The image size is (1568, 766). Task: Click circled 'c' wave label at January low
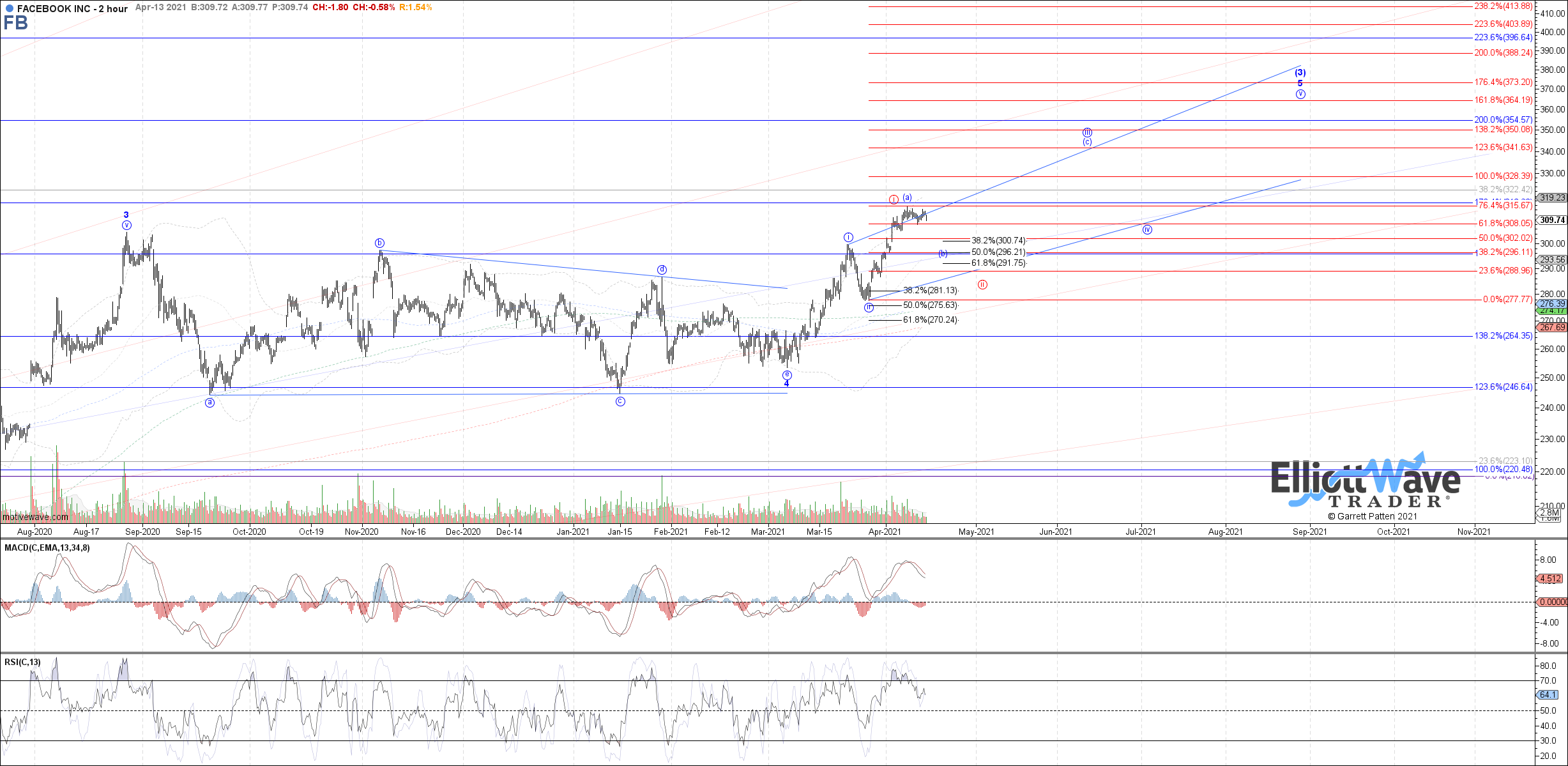tap(620, 401)
